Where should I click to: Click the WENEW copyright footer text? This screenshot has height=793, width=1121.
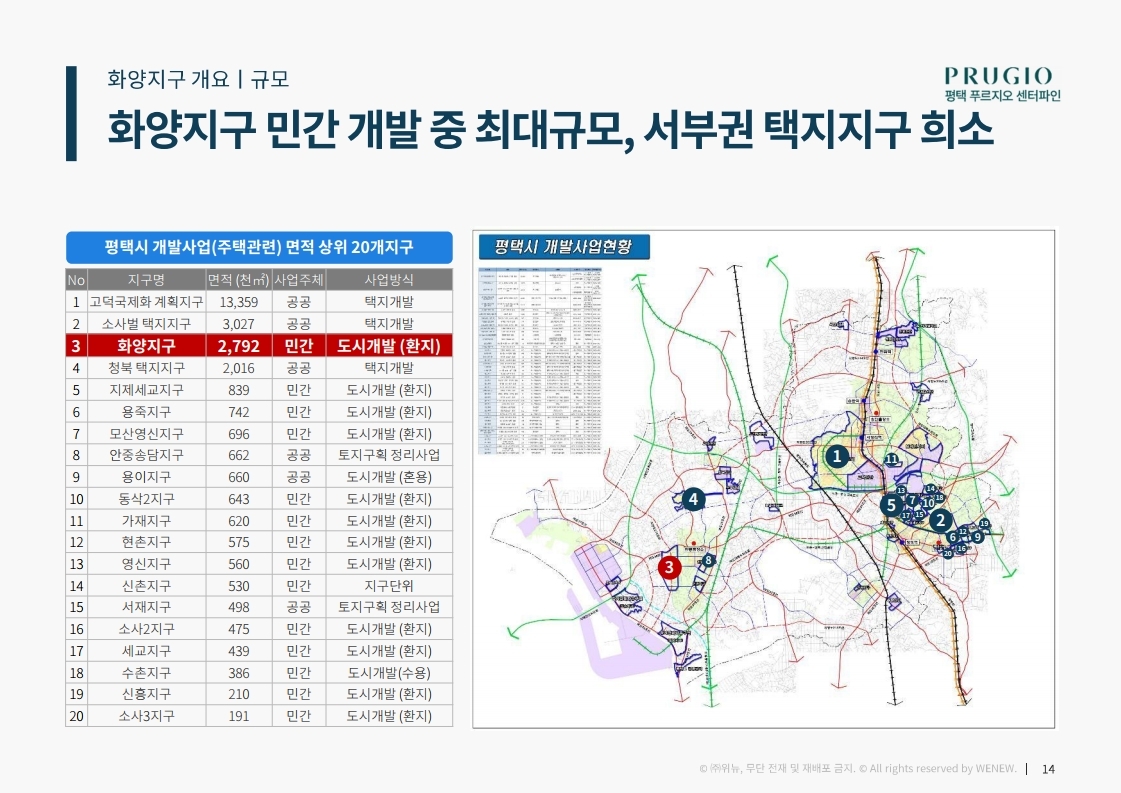pyautogui.click(x=857, y=769)
